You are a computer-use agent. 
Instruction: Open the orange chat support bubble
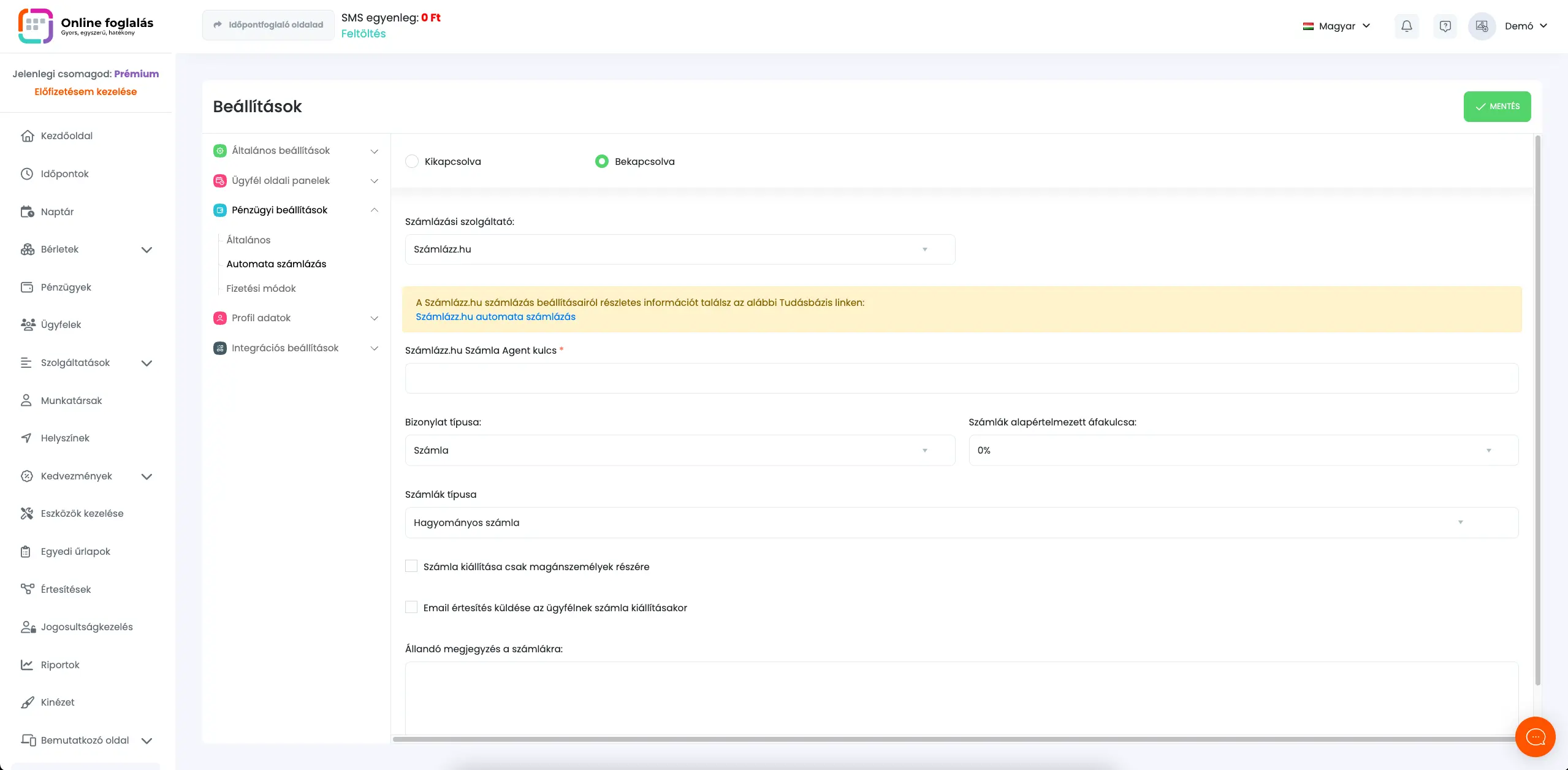pyautogui.click(x=1535, y=736)
